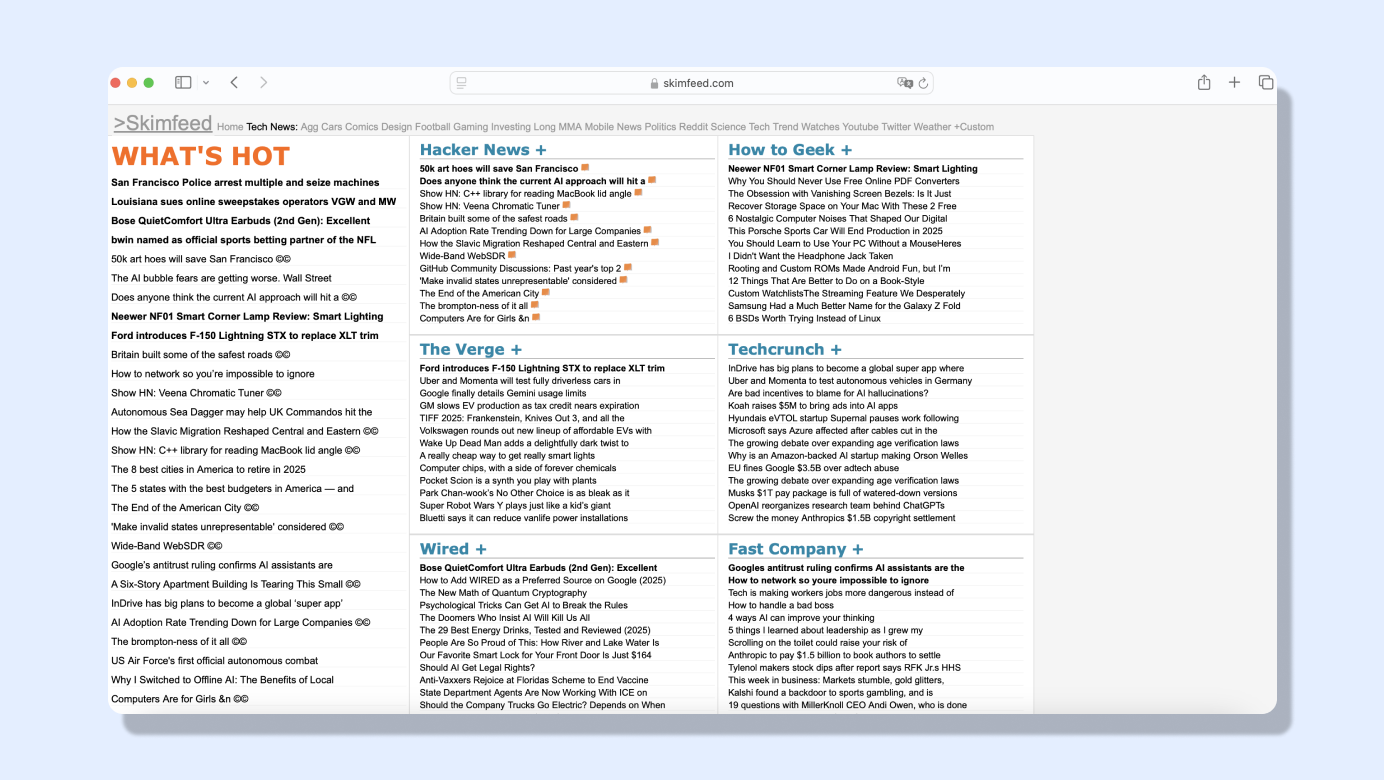Screen dimensions: 1384x780
Task: Read 'EU fines Google $3.5B over adtech abuse'
Action: (814, 468)
